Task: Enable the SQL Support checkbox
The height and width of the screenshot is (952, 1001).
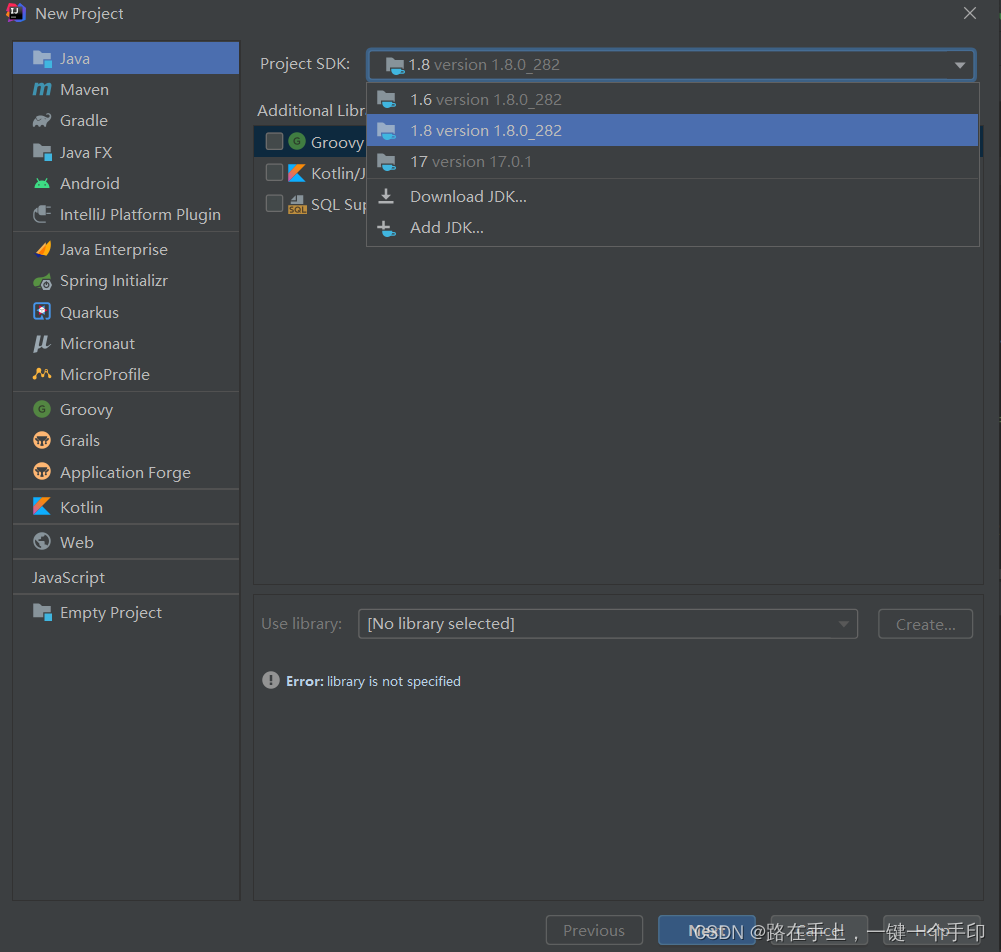Action: pyautogui.click(x=275, y=203)
